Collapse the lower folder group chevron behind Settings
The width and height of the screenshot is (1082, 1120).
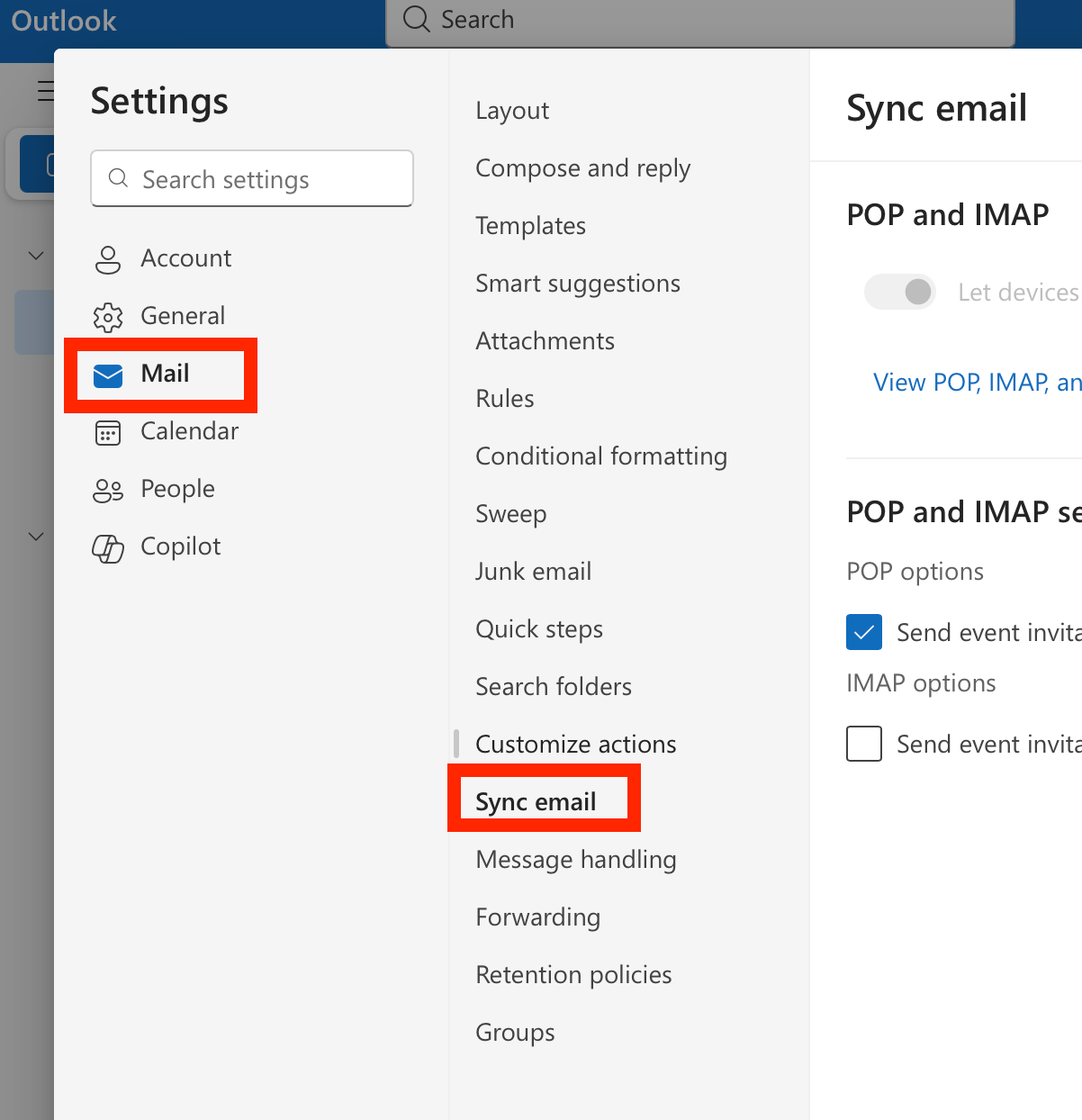pyautogui.click(x=36, y=537)
